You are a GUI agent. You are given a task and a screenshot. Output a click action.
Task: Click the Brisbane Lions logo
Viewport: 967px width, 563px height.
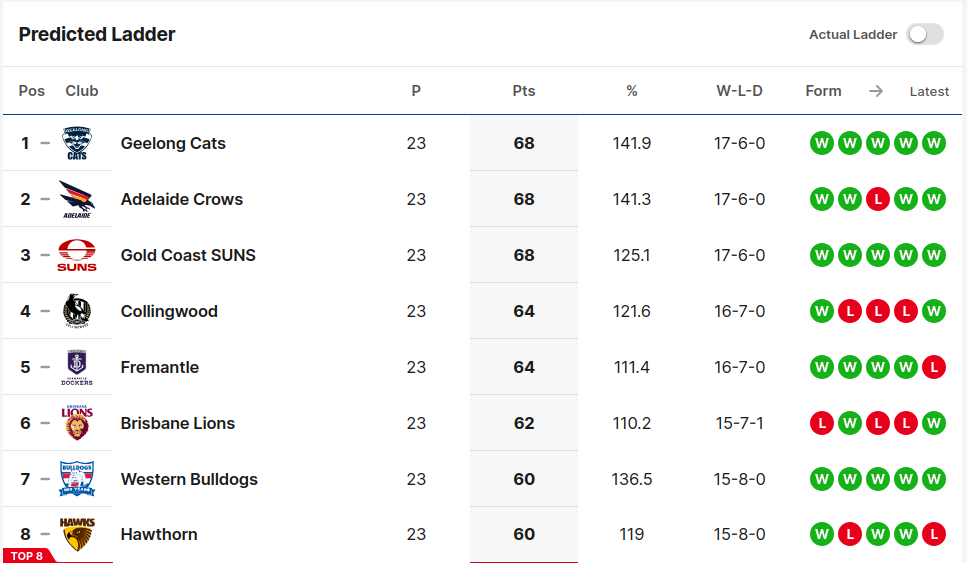pyautogui.click(x=77, y=422)
